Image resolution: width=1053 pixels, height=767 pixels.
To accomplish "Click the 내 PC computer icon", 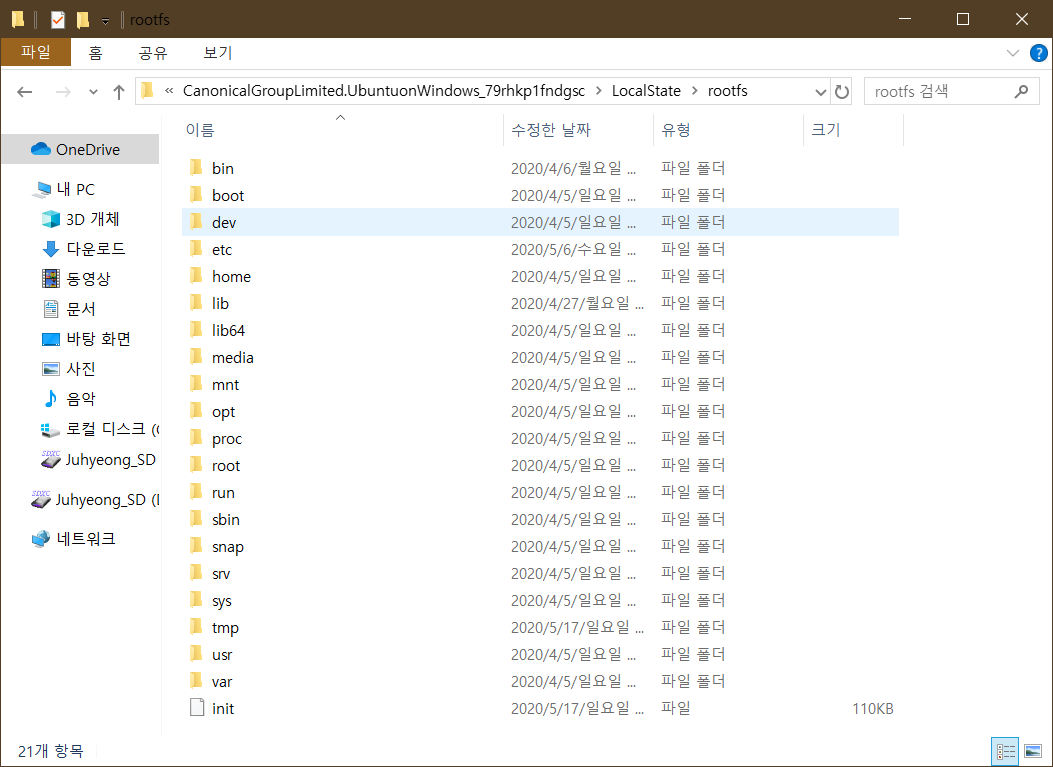I will 42,189.
